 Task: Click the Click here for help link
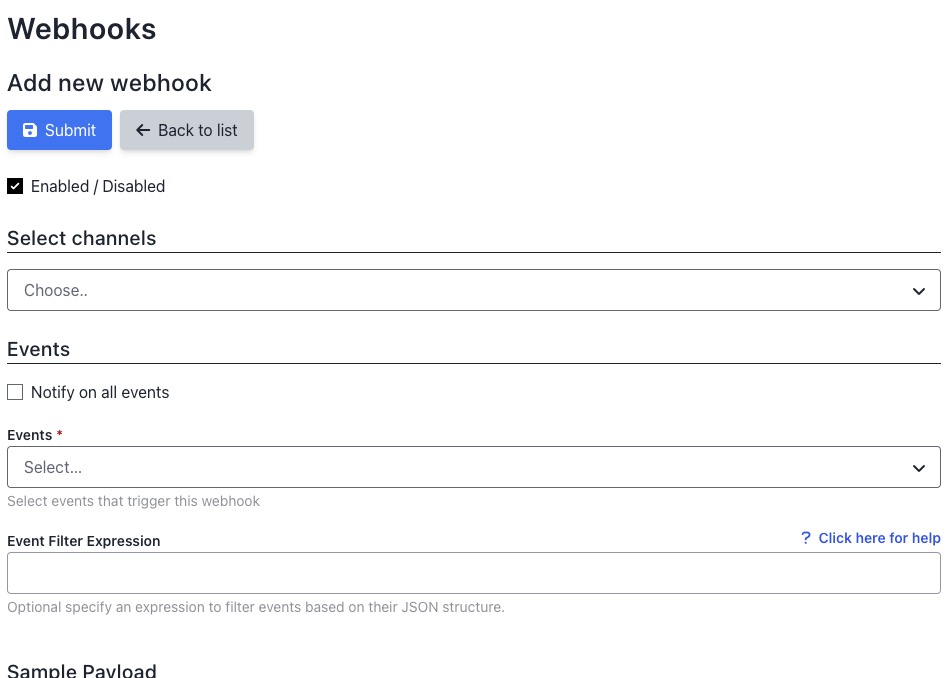point(879,538)
